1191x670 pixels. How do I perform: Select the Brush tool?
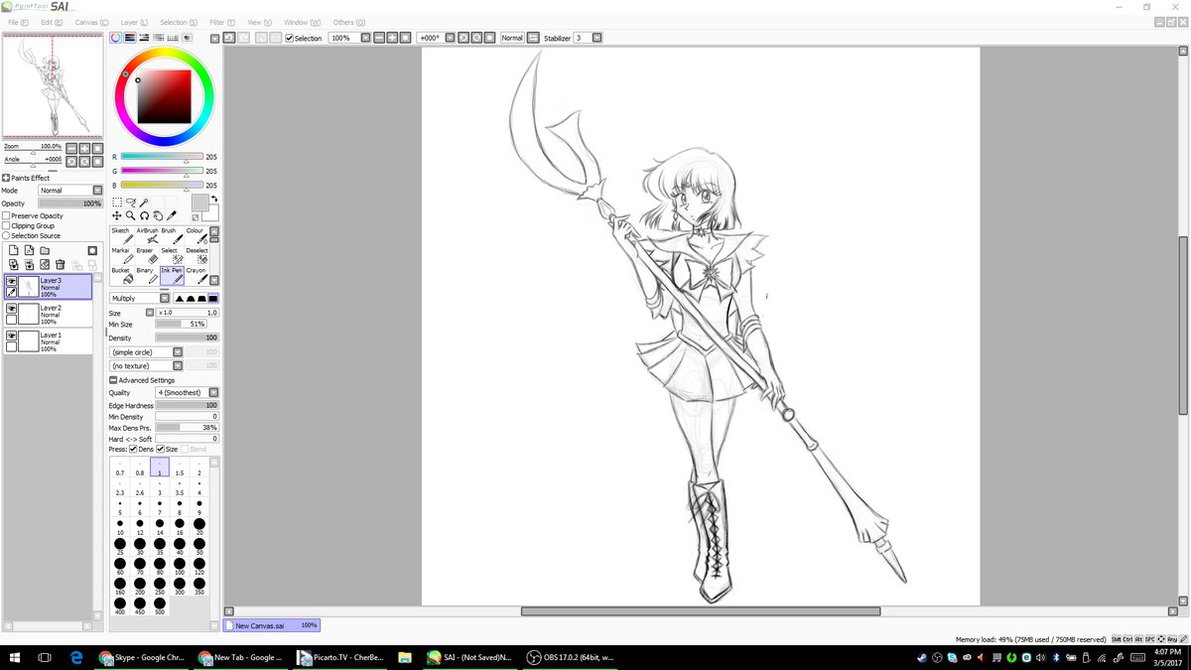click(172, 235)
